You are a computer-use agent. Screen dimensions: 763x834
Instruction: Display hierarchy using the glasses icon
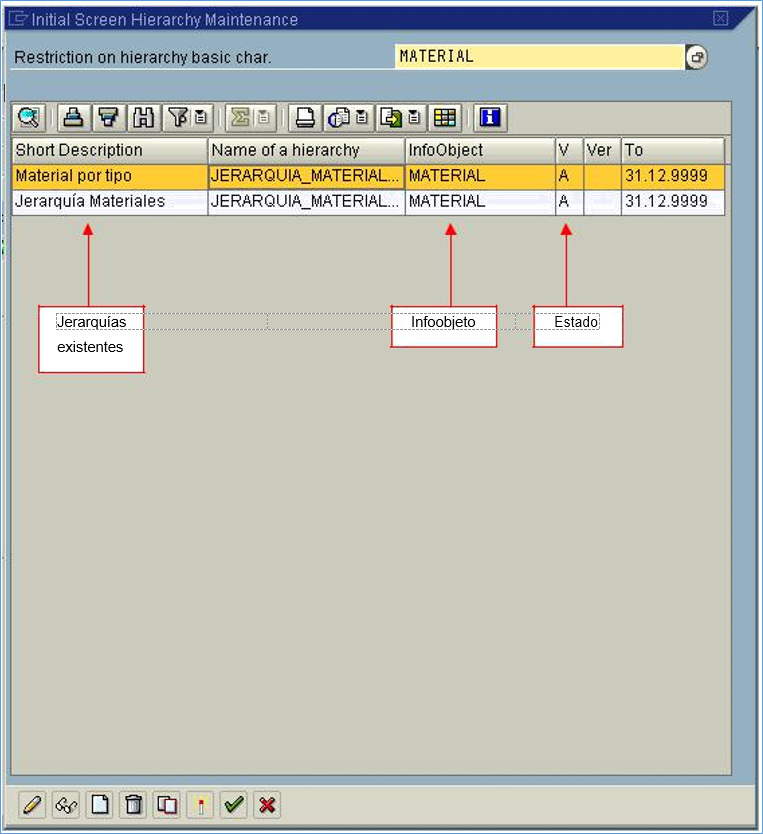[66, 804]
